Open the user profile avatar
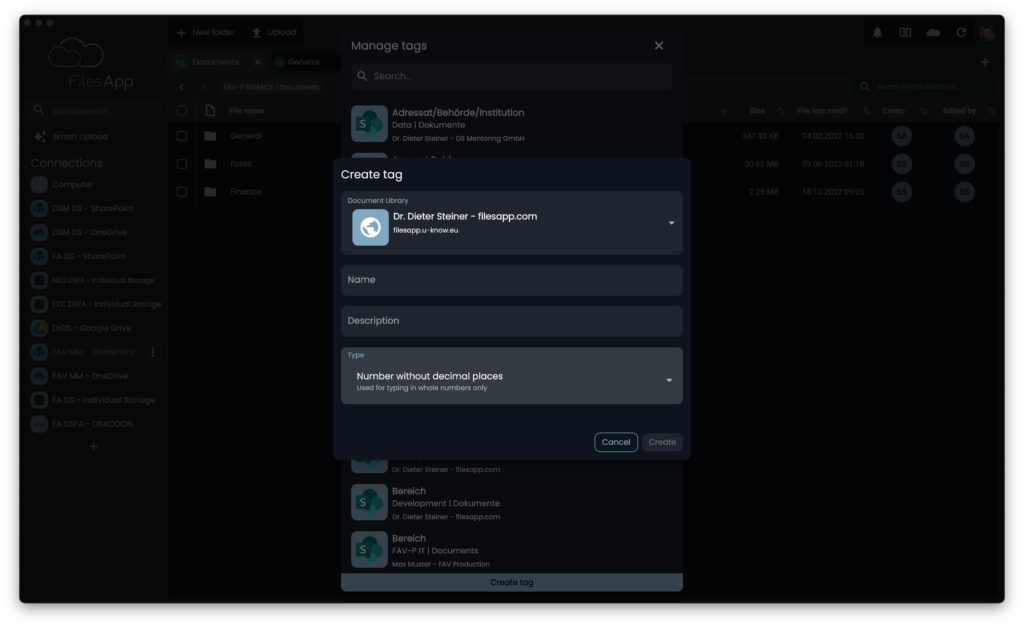Viewport: 1024px width, 627px height. [x=987, y=32]
